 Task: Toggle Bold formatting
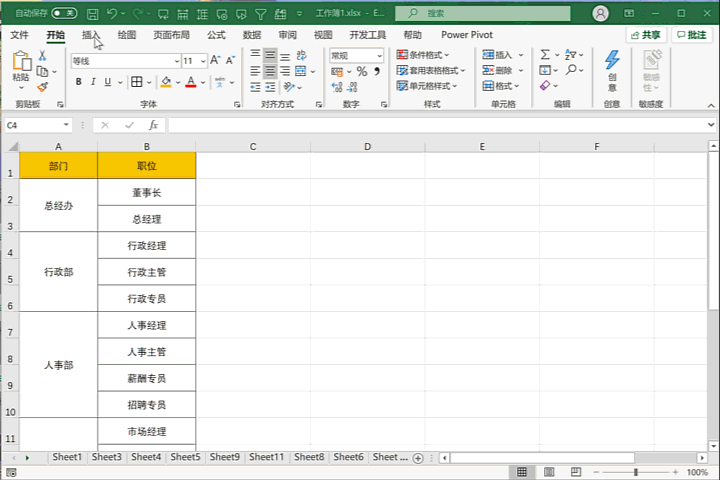pos(79,82)
